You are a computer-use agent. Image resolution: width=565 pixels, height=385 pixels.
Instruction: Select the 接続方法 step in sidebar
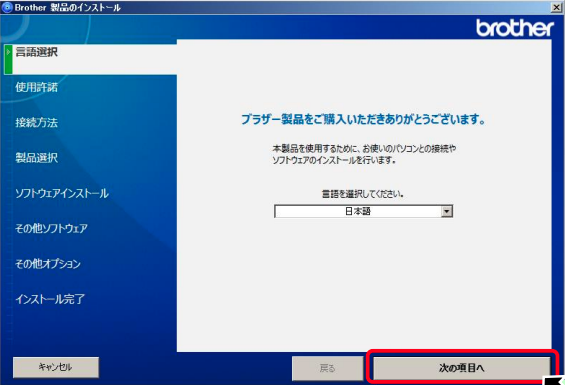(36, 123)
